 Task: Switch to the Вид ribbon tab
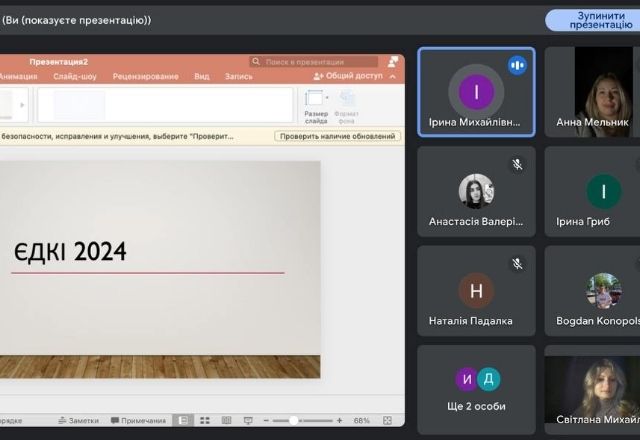coord(202,76)
